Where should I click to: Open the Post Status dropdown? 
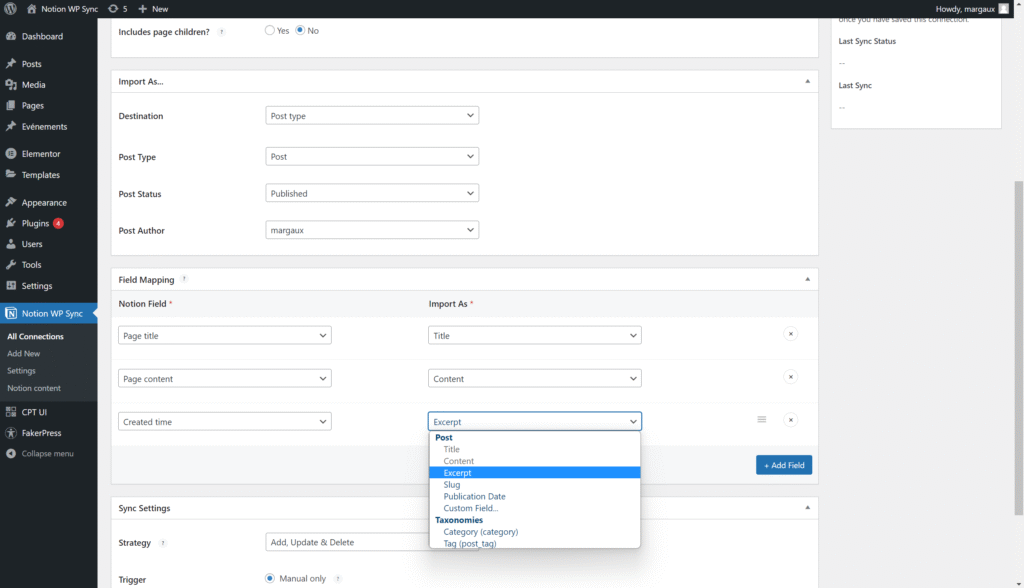click(372, 193)
